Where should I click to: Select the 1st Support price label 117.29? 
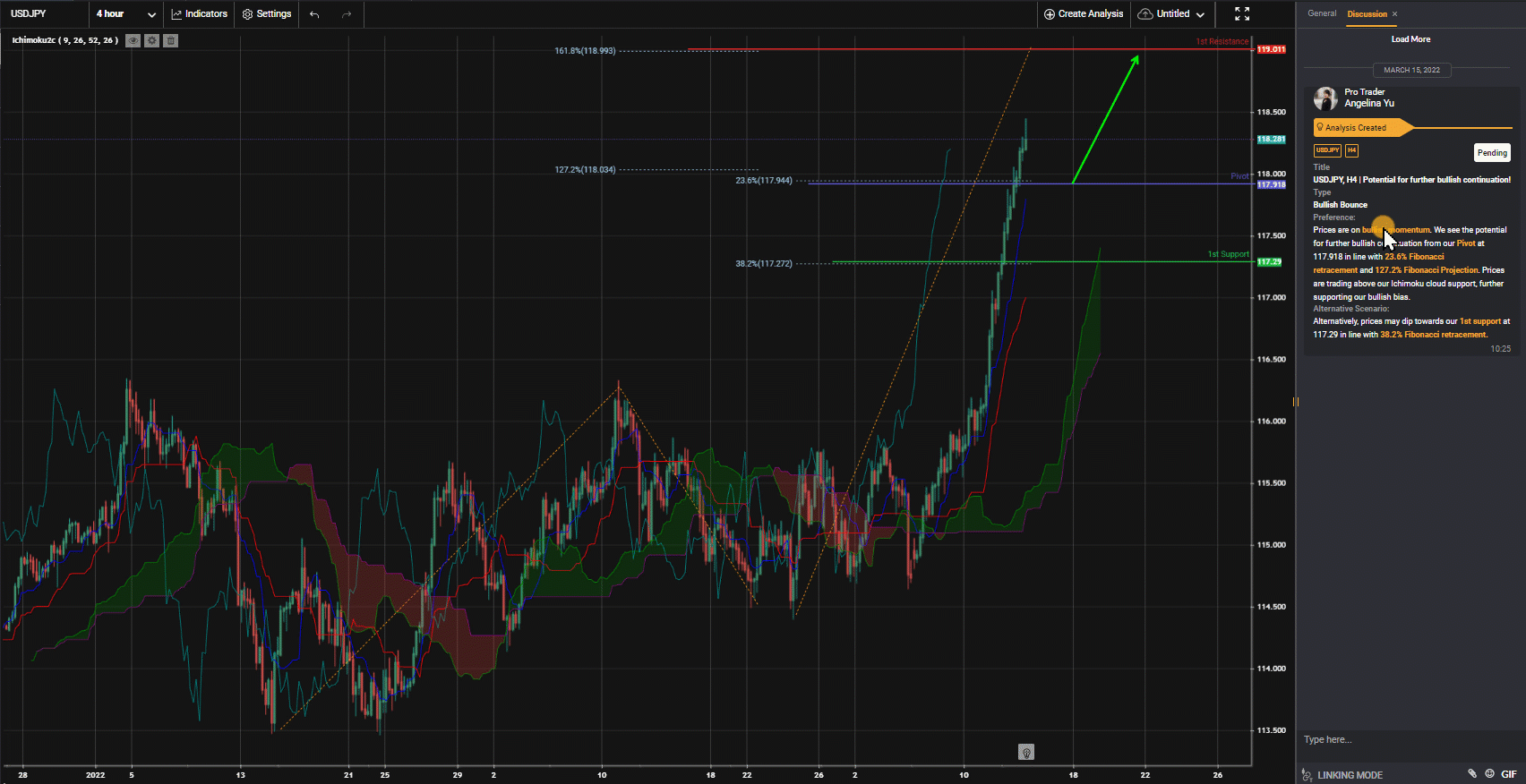pos(1269,262)
